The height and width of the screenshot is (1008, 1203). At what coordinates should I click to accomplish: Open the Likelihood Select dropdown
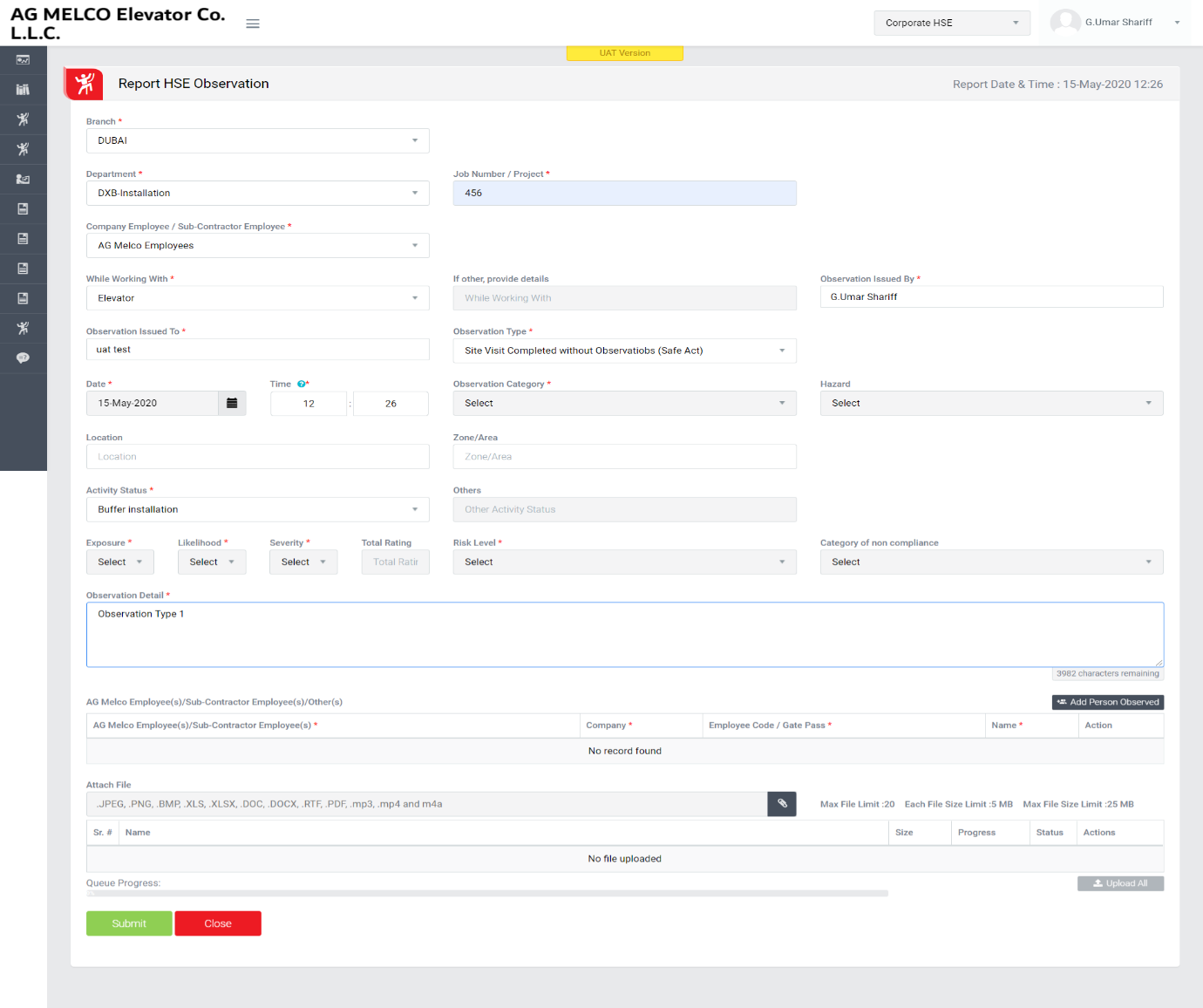point(212,562)
